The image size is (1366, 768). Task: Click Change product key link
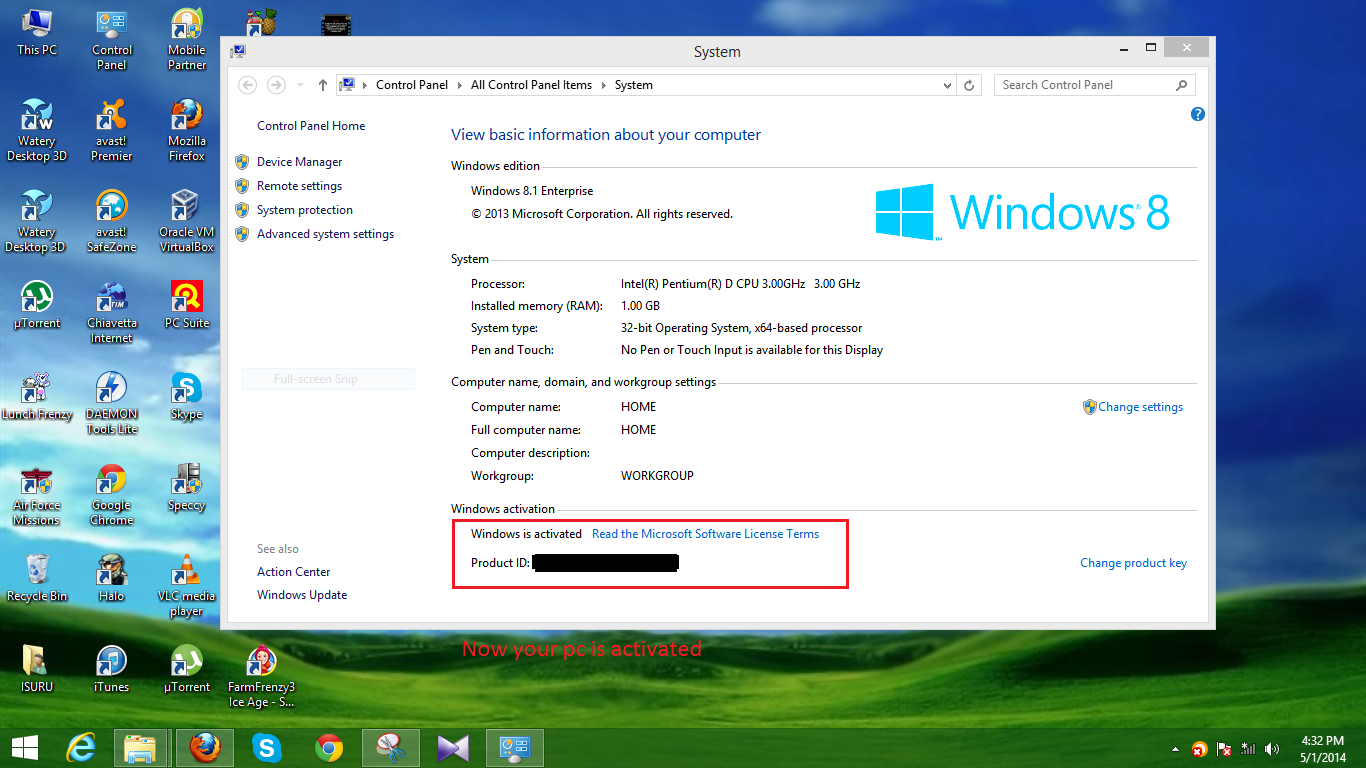1133,563
